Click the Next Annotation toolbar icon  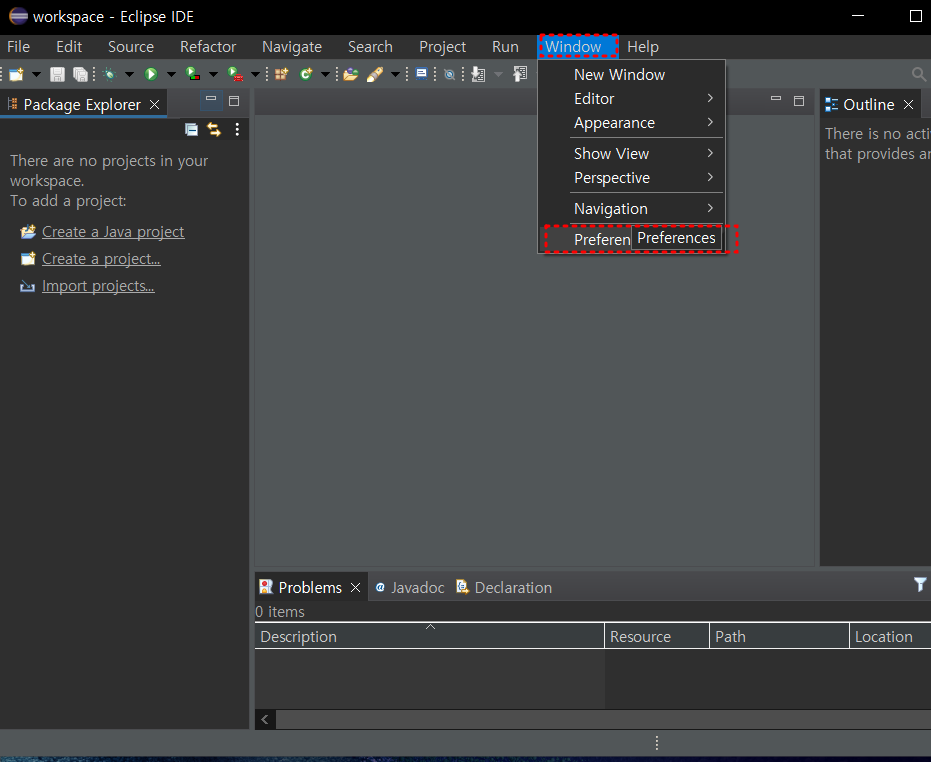click(479, 74)
